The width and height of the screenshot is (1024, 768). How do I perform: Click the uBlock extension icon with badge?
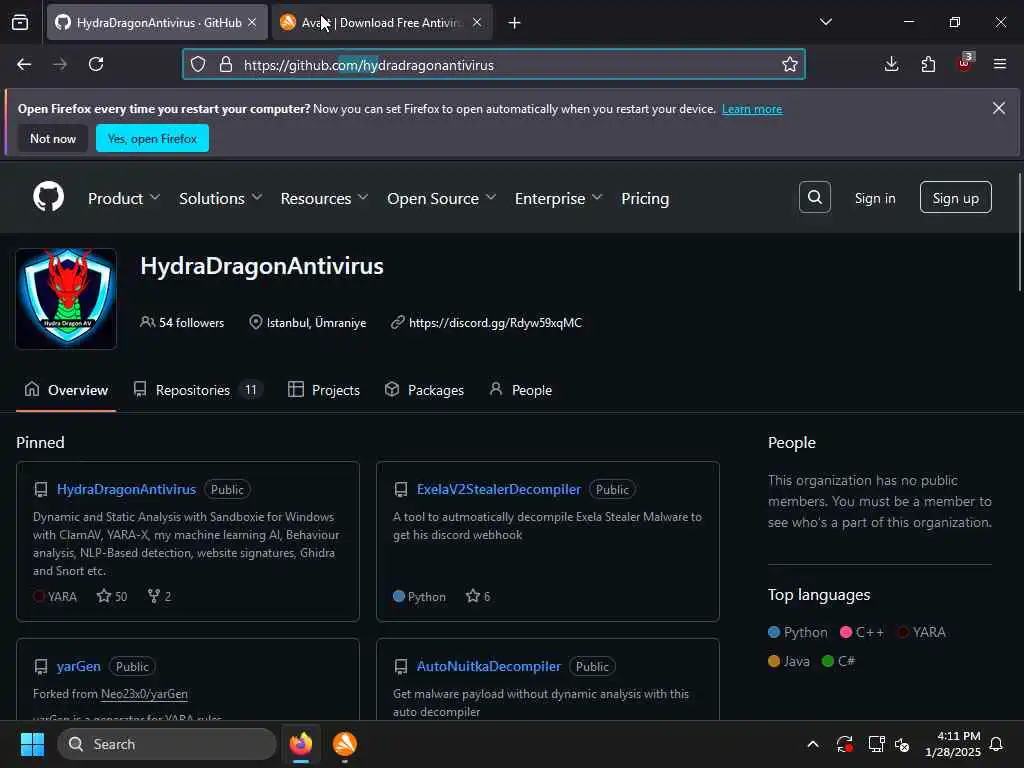965,63
